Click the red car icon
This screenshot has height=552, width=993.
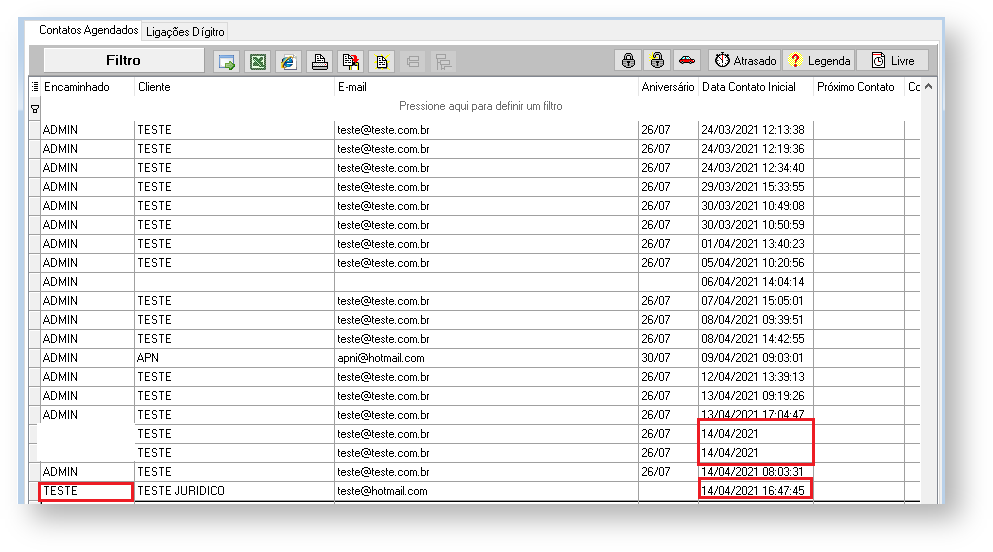pos(686,61)
